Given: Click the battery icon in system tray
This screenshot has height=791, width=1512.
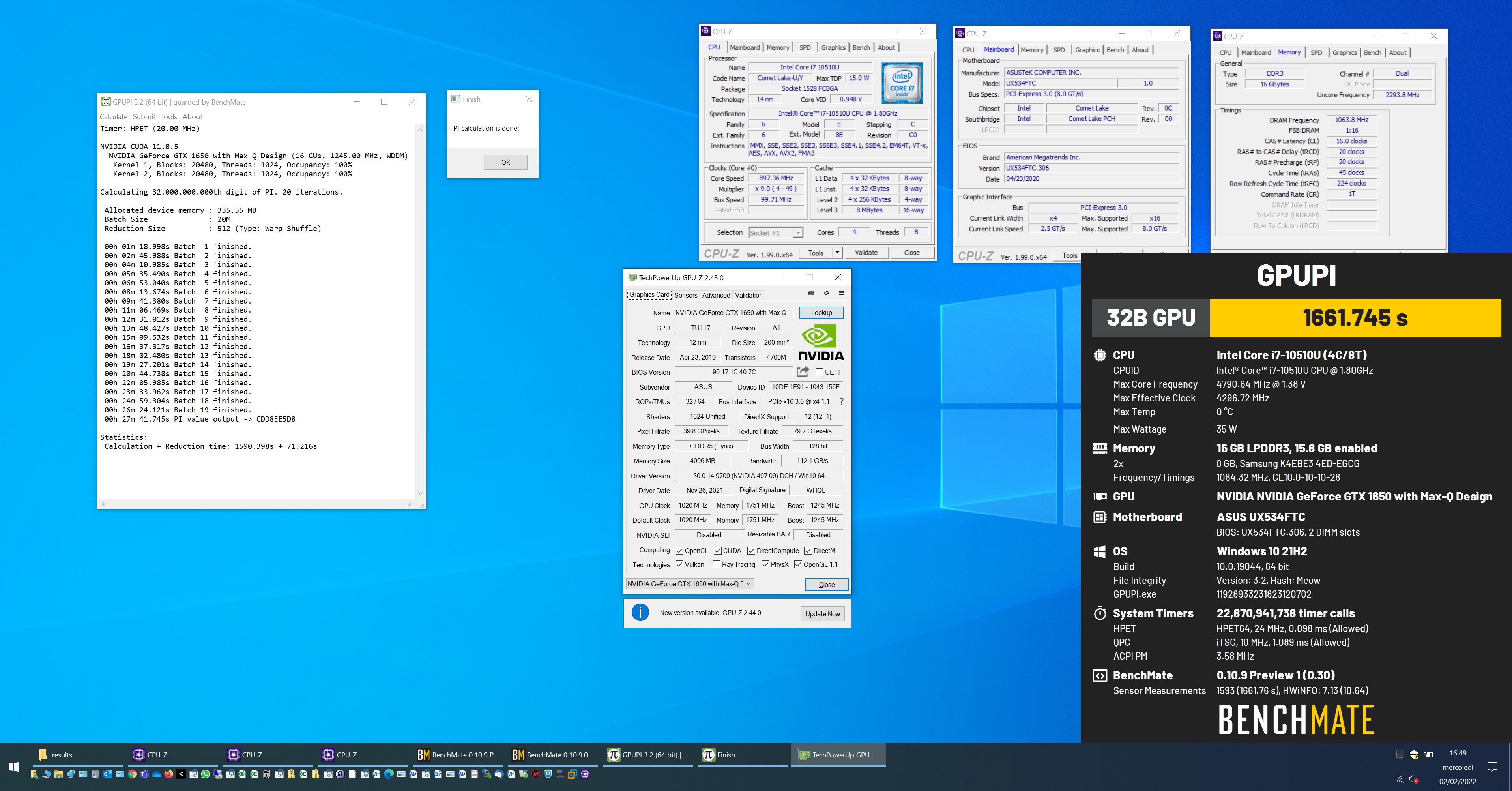Looking at the screenshot, I should click(x=1429, y=754).
